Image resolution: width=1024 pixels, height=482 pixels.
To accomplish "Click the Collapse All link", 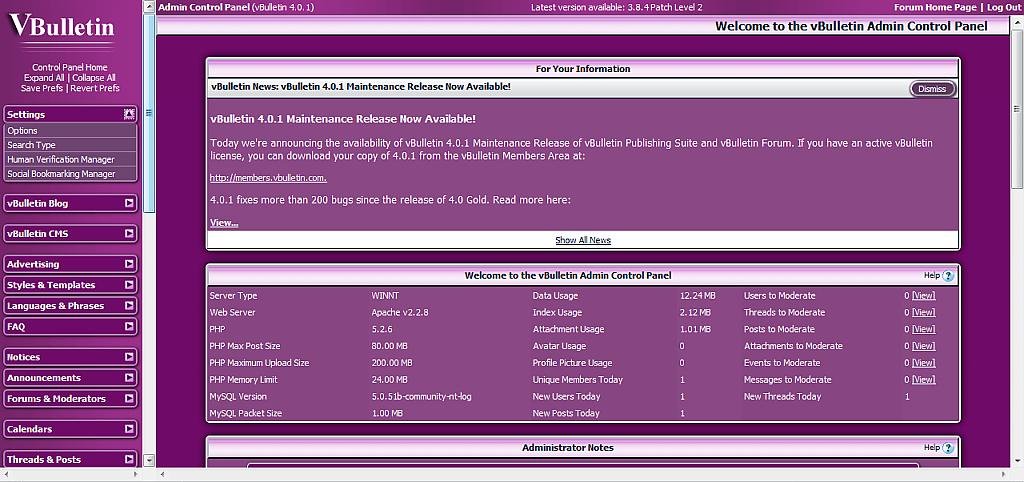I will 94,78.
